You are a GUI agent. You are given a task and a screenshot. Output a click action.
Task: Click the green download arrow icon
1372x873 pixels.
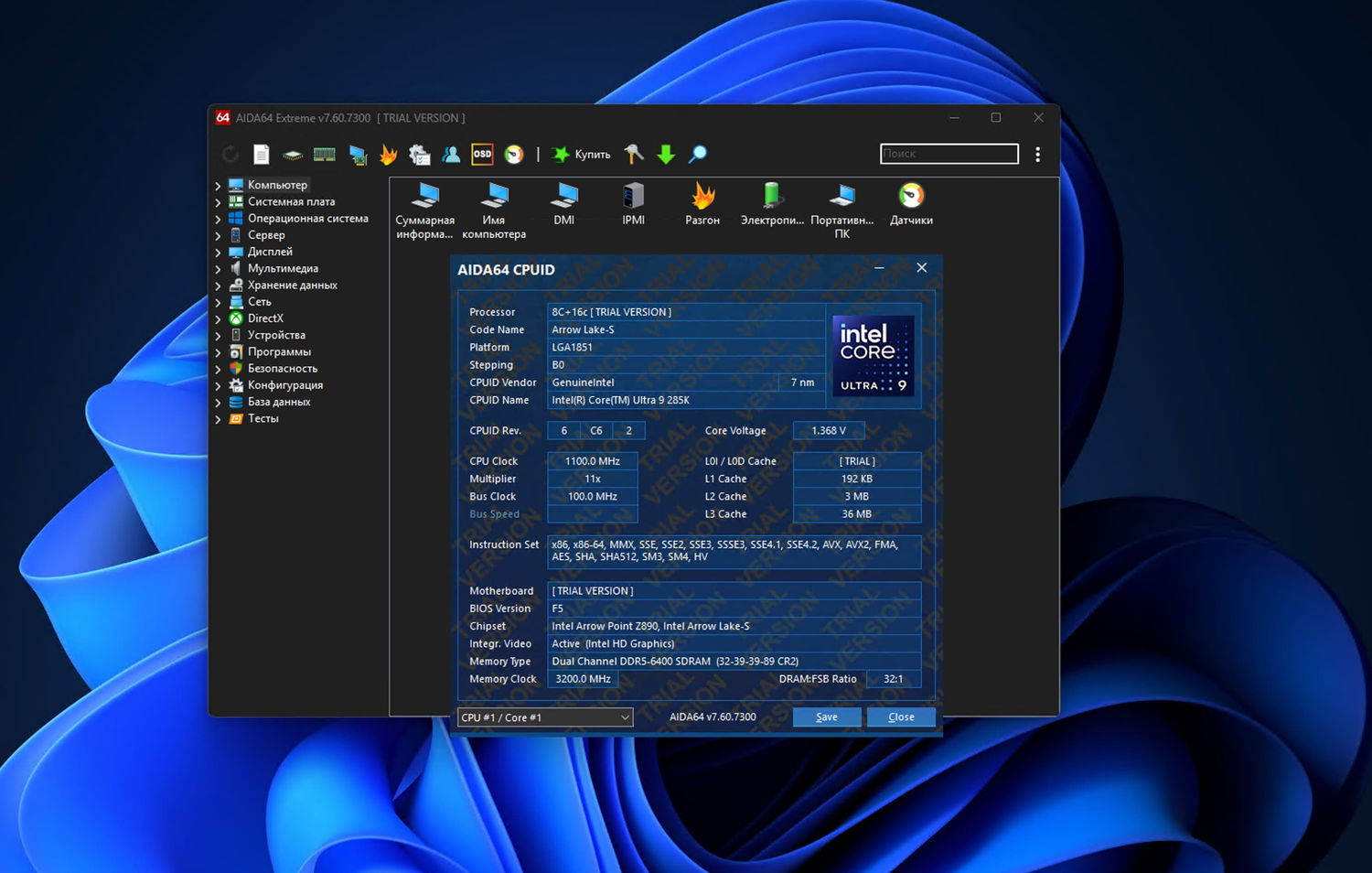(666, 155)
